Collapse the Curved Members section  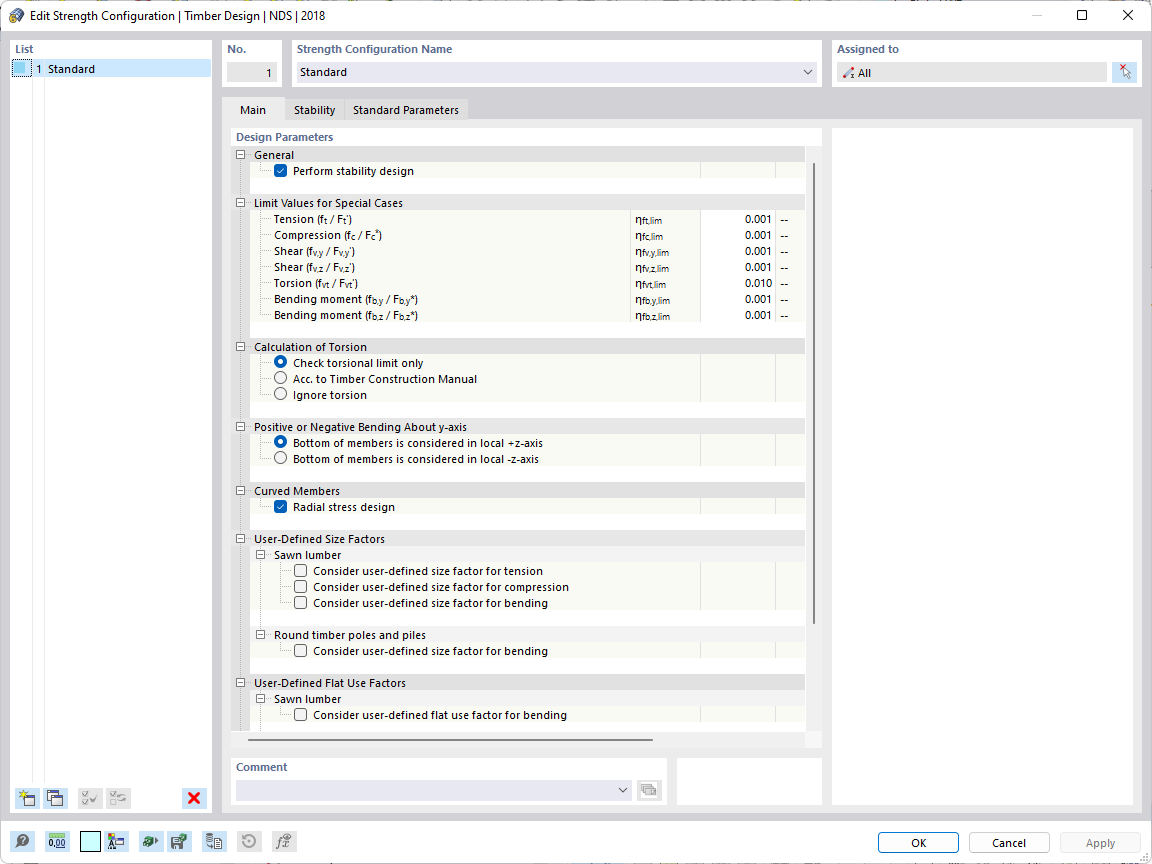coord(240,491)
